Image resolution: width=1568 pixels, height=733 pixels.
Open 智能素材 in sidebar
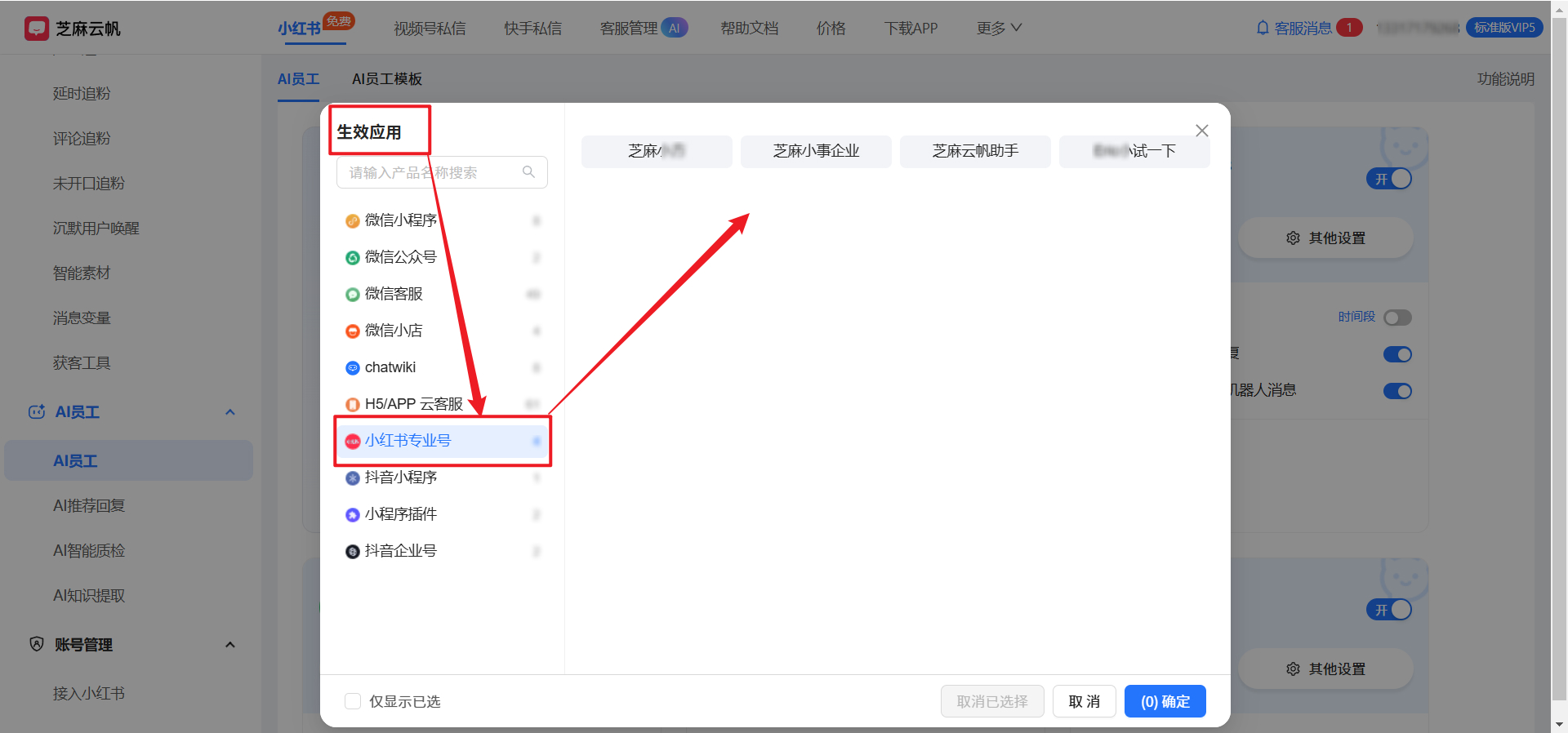82,273
